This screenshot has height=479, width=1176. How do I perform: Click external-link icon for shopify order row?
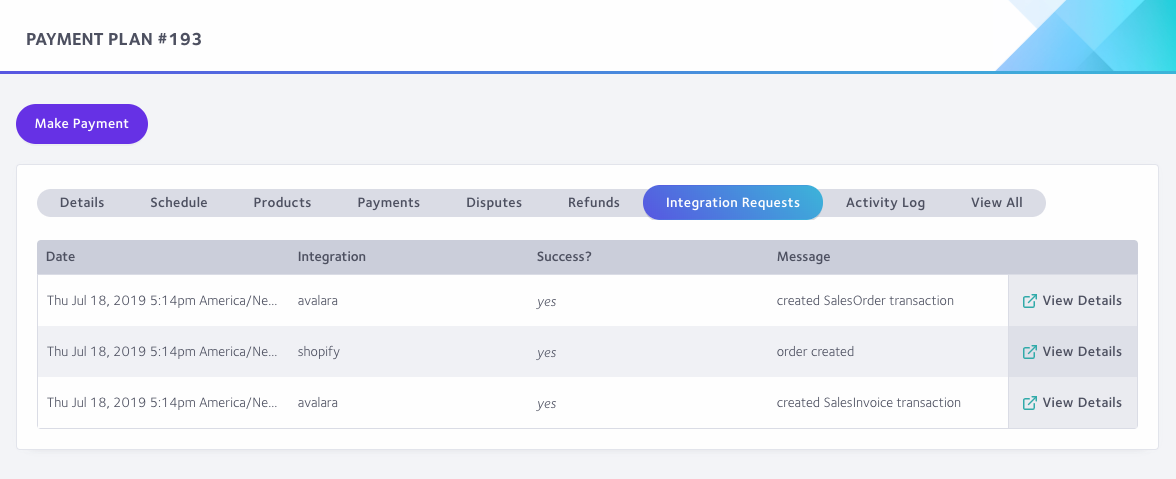coord(1030,352)
